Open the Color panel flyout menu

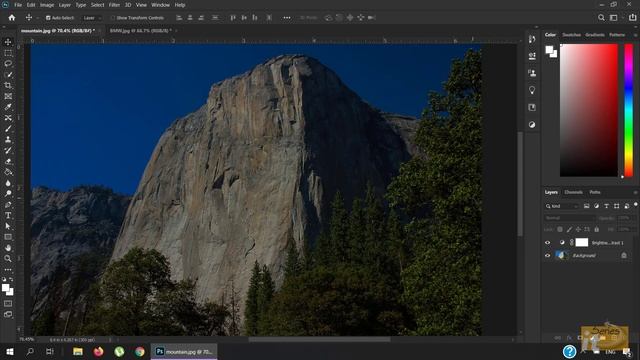[635, 35]
